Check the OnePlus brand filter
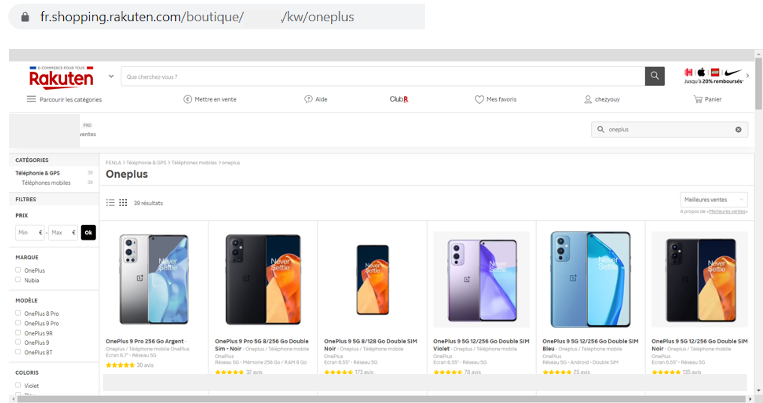This screenshot has height=403, width=763. pyautogui.click(x=18, y=270)
